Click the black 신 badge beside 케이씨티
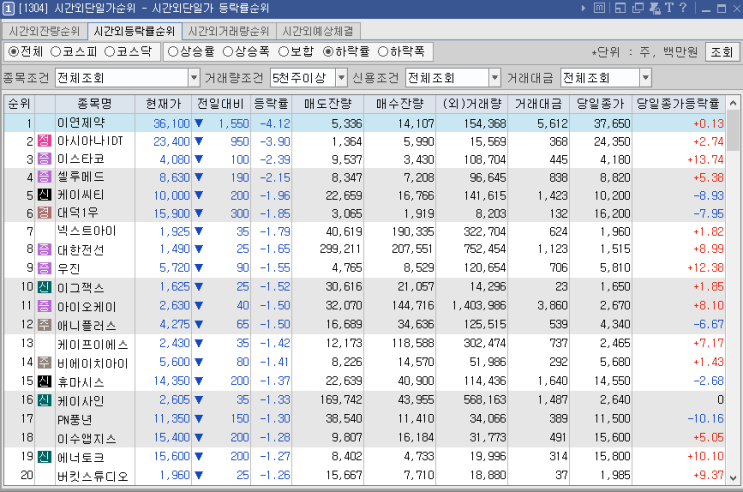743x492 pixels. click(x=44, y=195)
